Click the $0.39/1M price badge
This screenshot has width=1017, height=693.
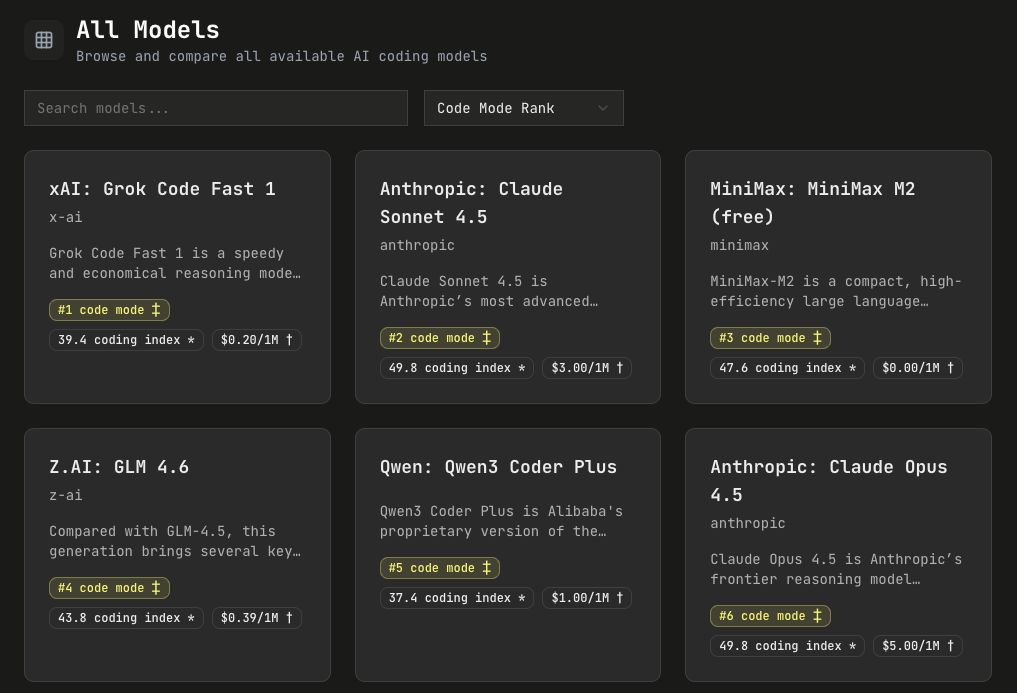pos(257,617)
